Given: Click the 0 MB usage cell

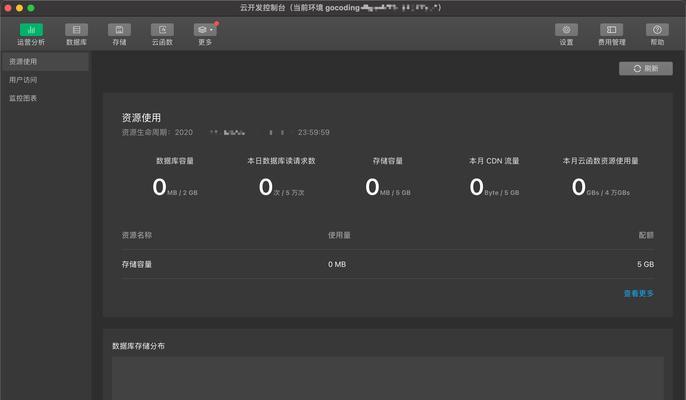Looking at the screenshot, I should pos(337,264).
